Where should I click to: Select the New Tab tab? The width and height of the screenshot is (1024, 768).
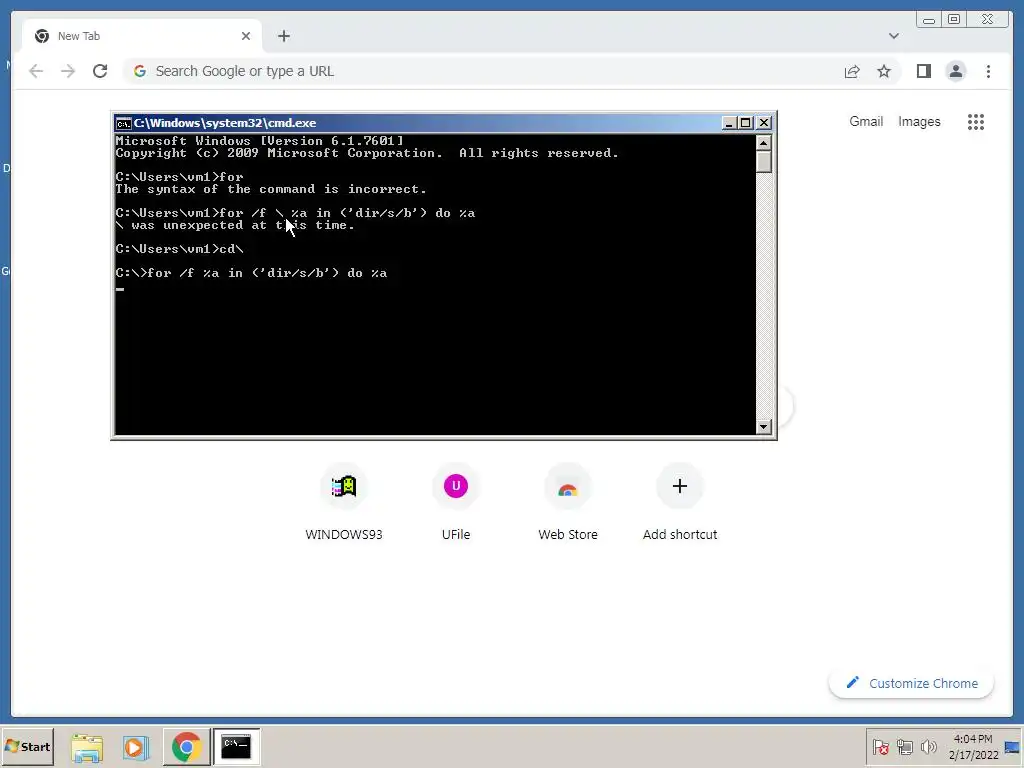142,36
